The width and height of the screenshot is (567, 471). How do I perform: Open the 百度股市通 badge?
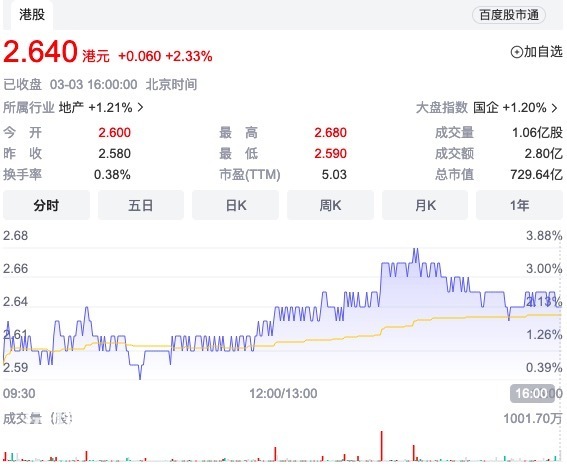pos(509,15)
